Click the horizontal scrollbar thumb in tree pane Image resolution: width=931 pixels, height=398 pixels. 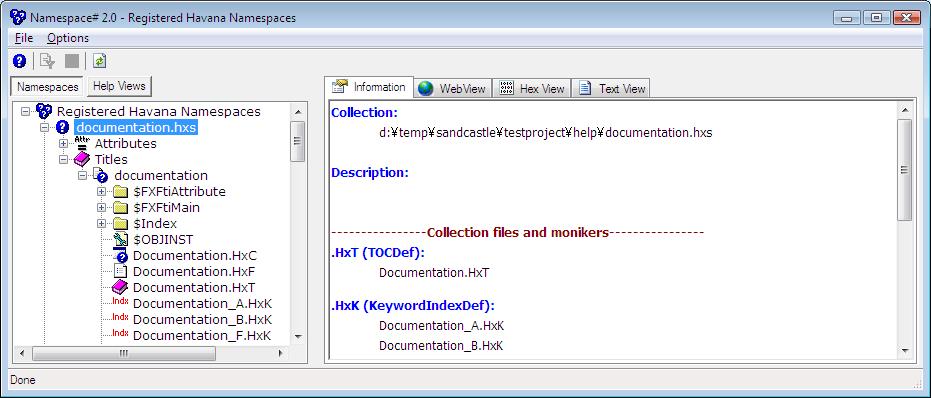coord(124,353)
